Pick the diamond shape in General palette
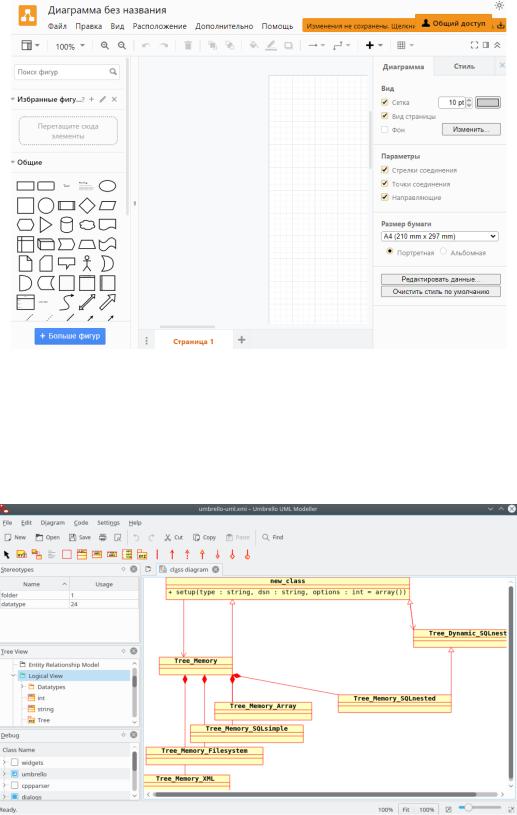 coord(87,205)
